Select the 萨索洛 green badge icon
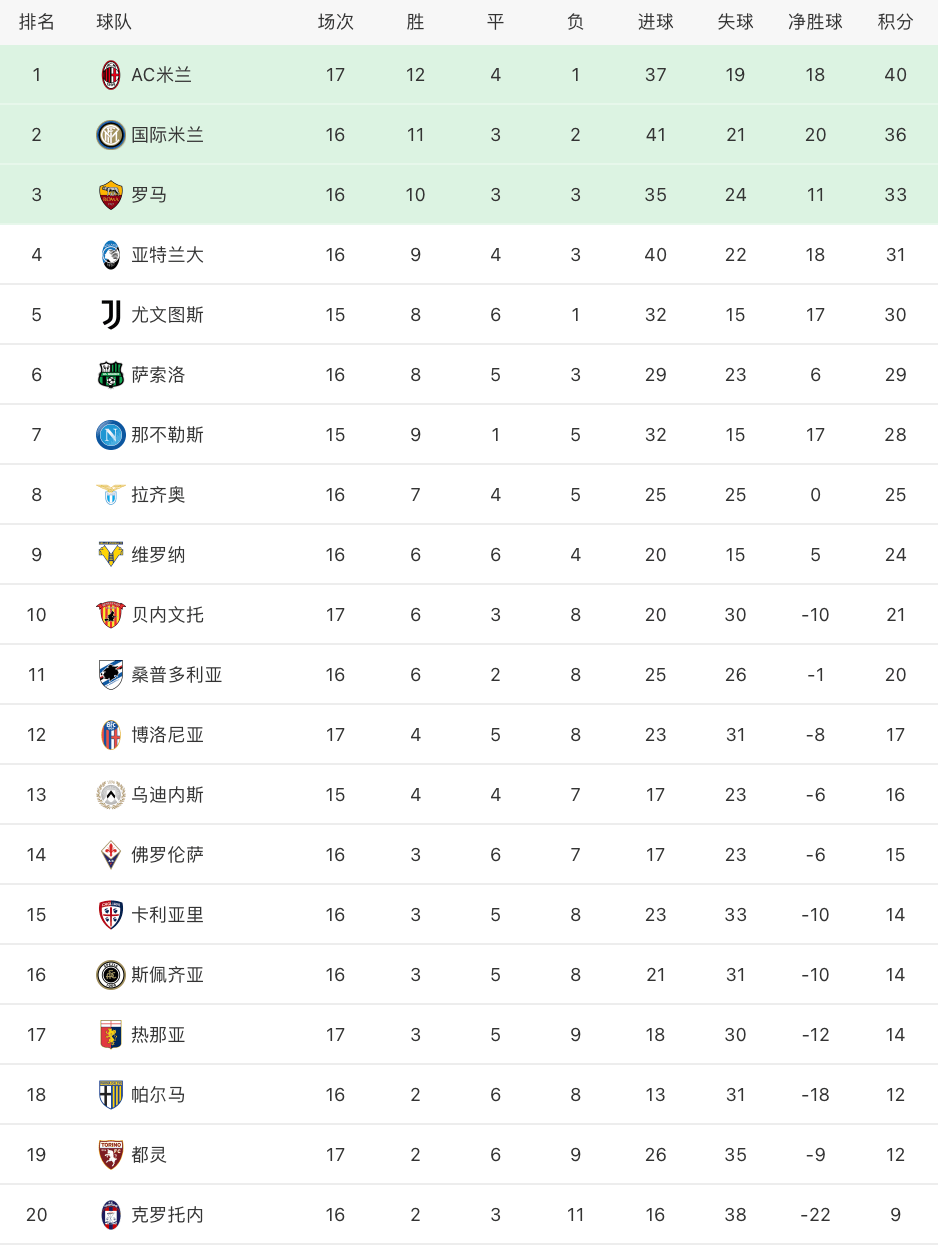This screenshot has height=1246, width=938. click(x=111, y=375)
